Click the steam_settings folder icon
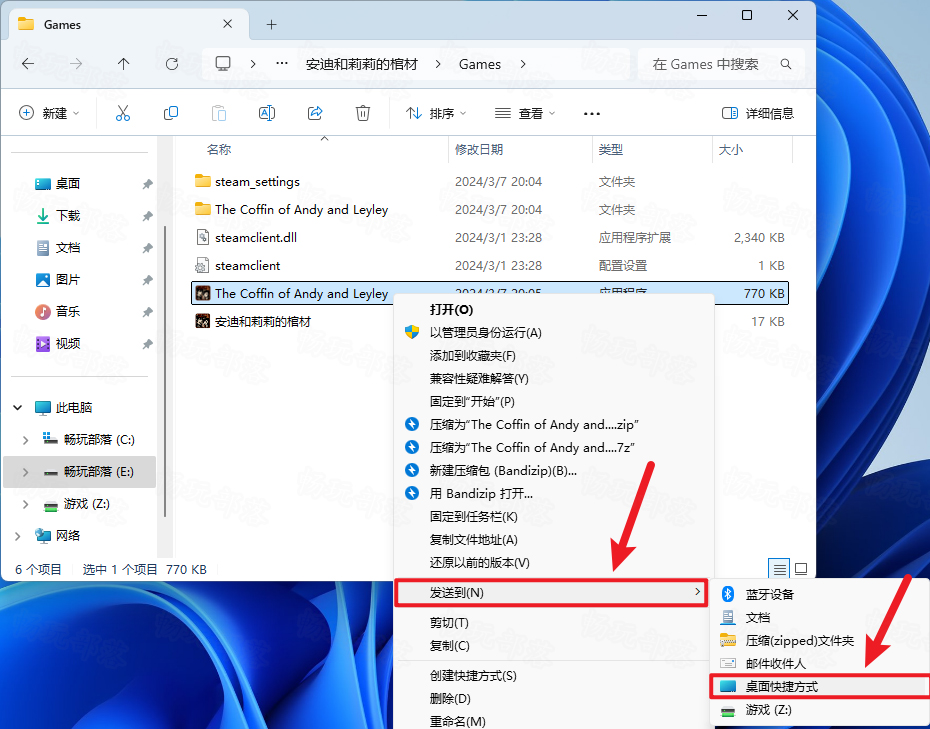This screenshot has height=729, width=930. (203, 181)
